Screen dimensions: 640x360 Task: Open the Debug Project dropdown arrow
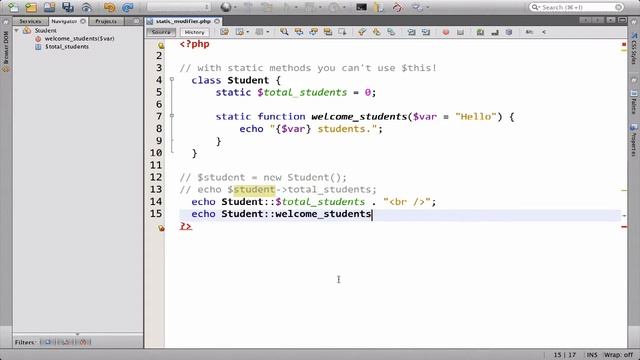click(x=320, y=7)
